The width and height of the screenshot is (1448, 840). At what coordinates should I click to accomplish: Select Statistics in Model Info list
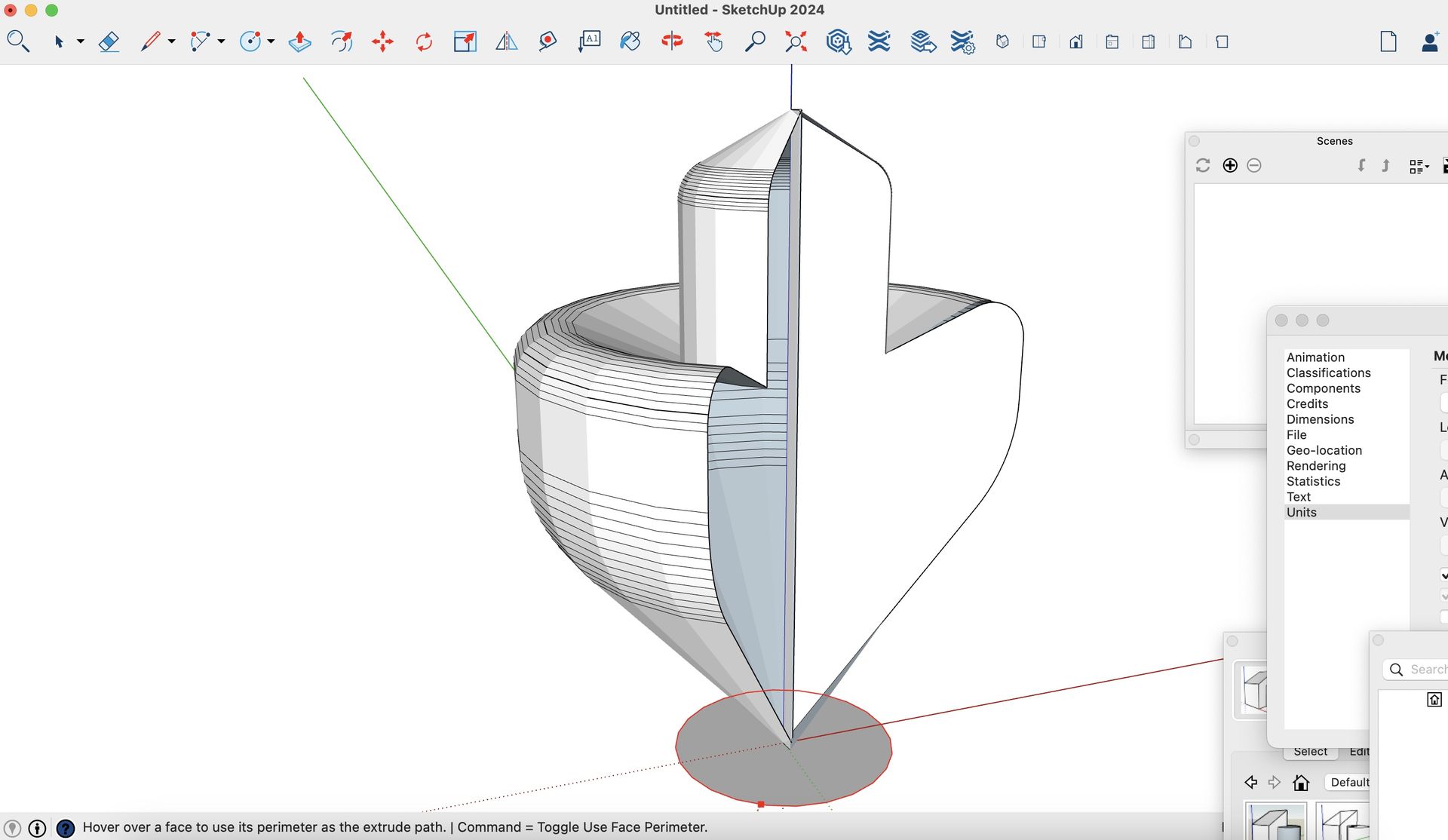1313,481
